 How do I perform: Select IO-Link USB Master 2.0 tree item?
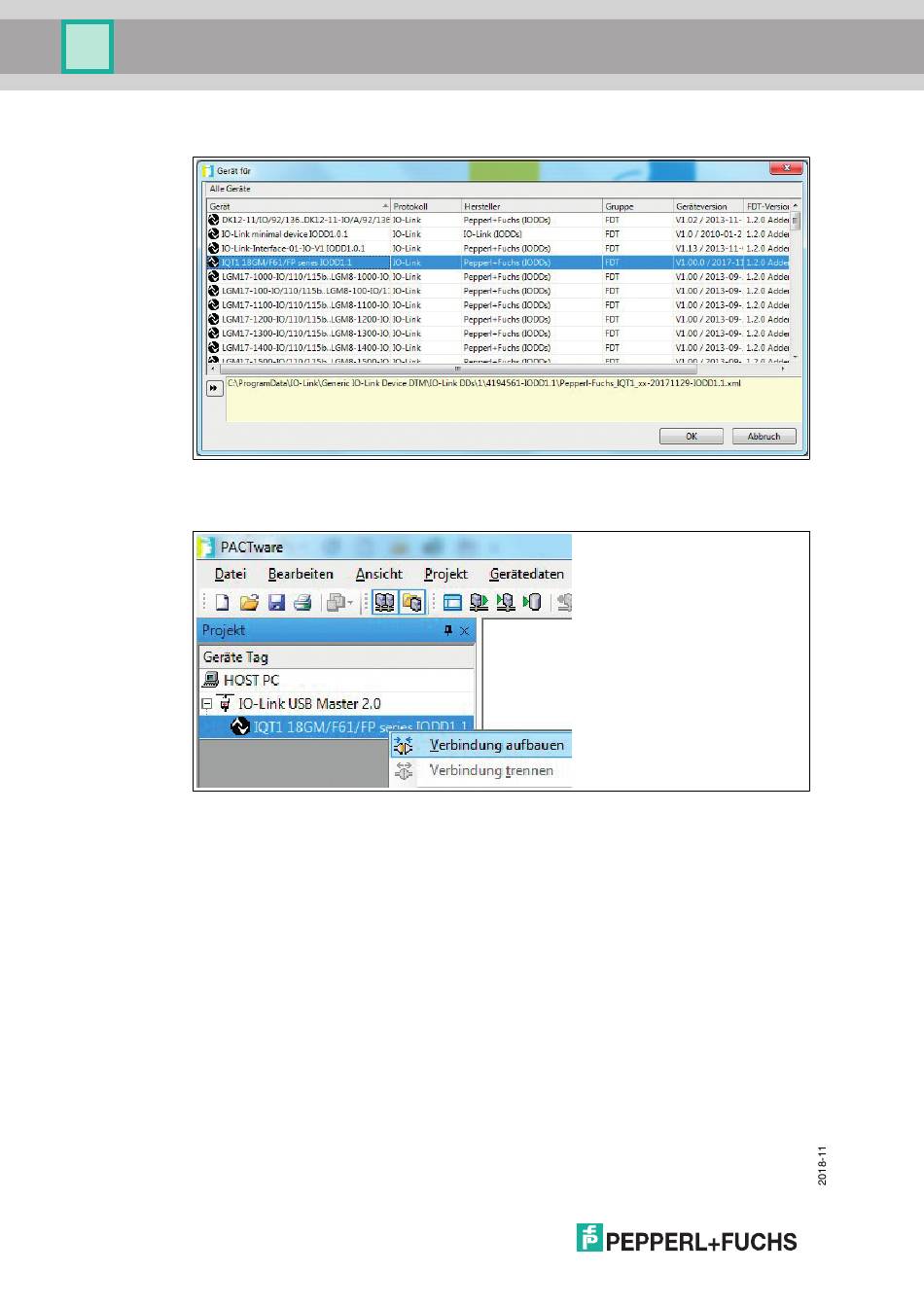pos(309,703)
